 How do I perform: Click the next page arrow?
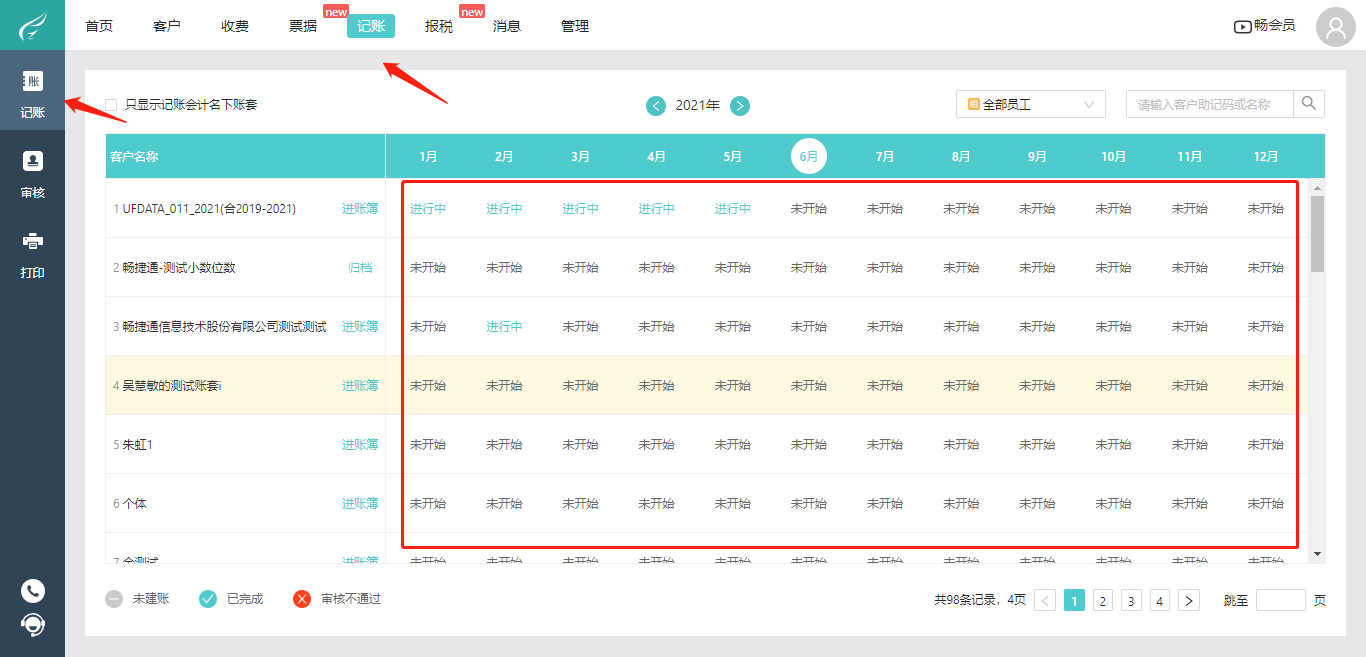[1189, 600]
